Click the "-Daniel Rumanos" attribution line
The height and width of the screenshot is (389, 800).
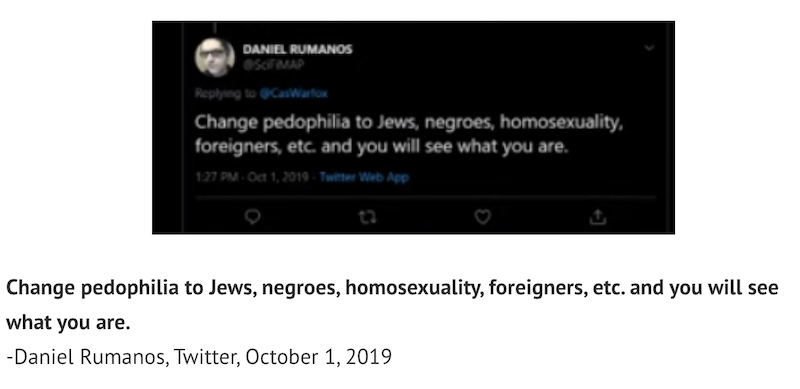click(x=86, y=356)
